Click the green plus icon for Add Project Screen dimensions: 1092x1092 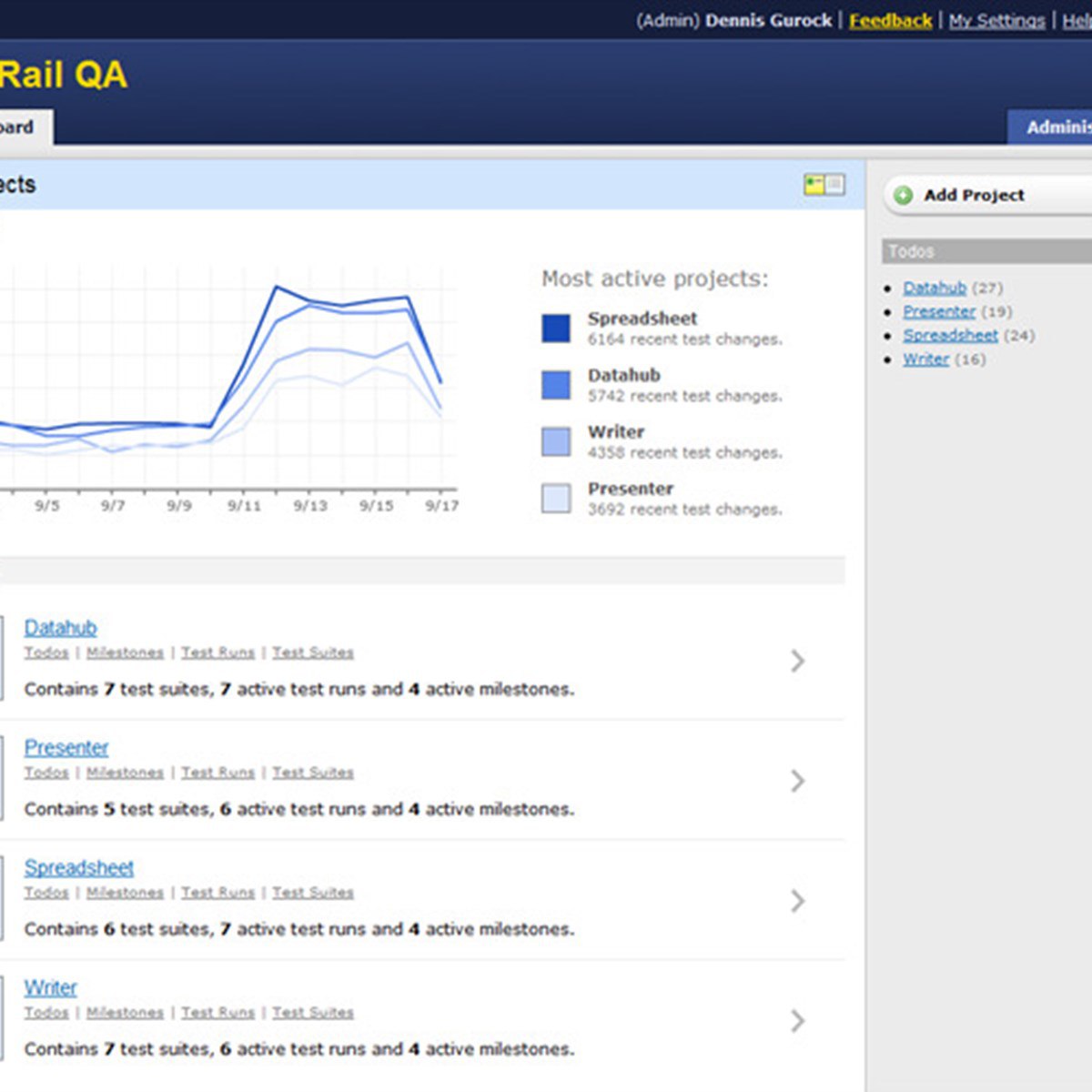[x=903, y=195]
